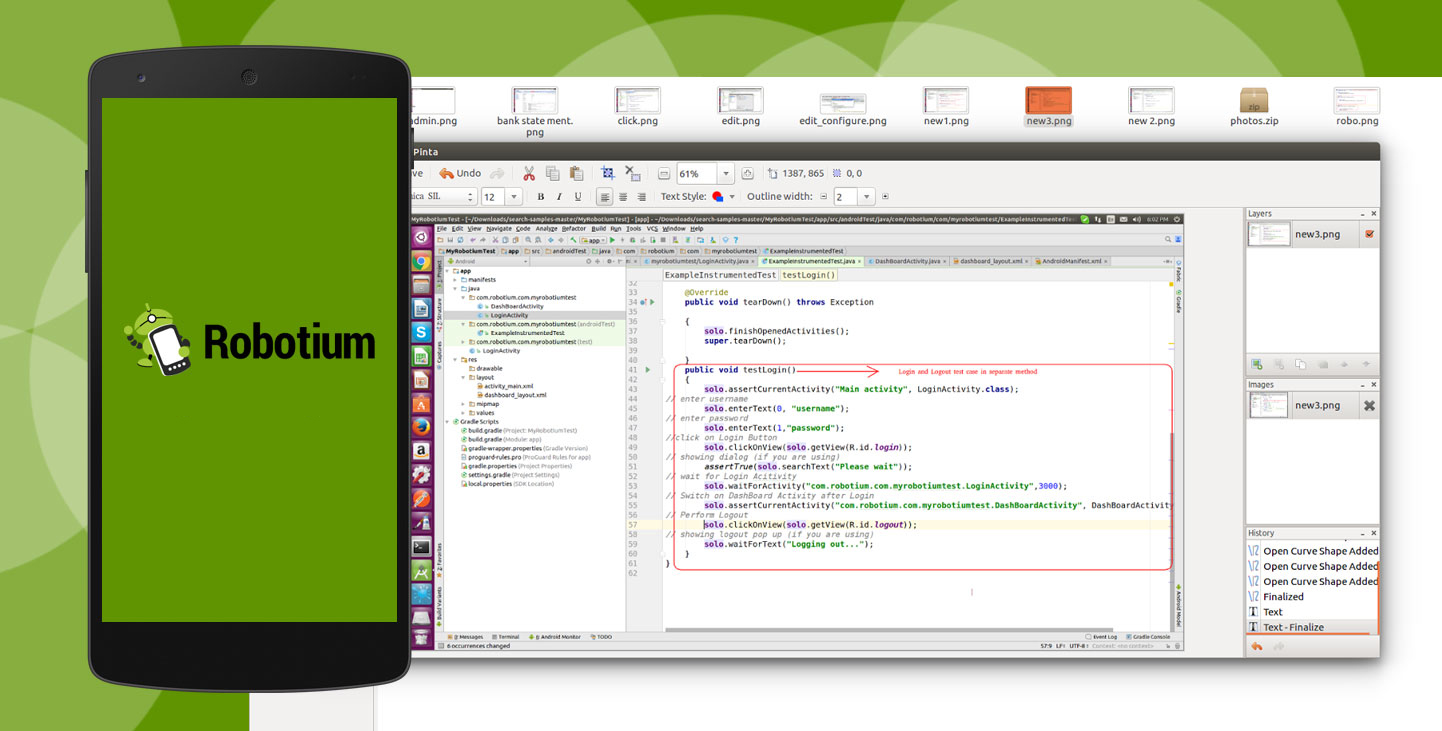This screenshot has height=731, width=1442.
Task: Close new3.png in Images panel
Action: [x=1369, y=405]
